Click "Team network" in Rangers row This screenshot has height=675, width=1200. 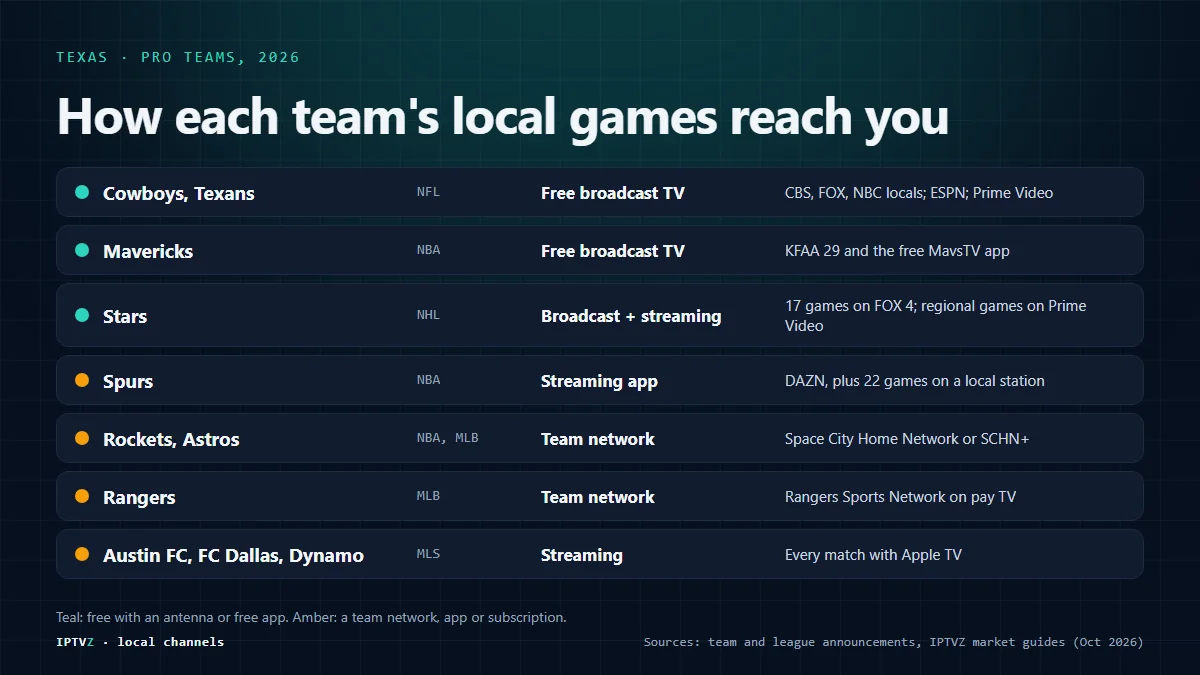point(598,497)
